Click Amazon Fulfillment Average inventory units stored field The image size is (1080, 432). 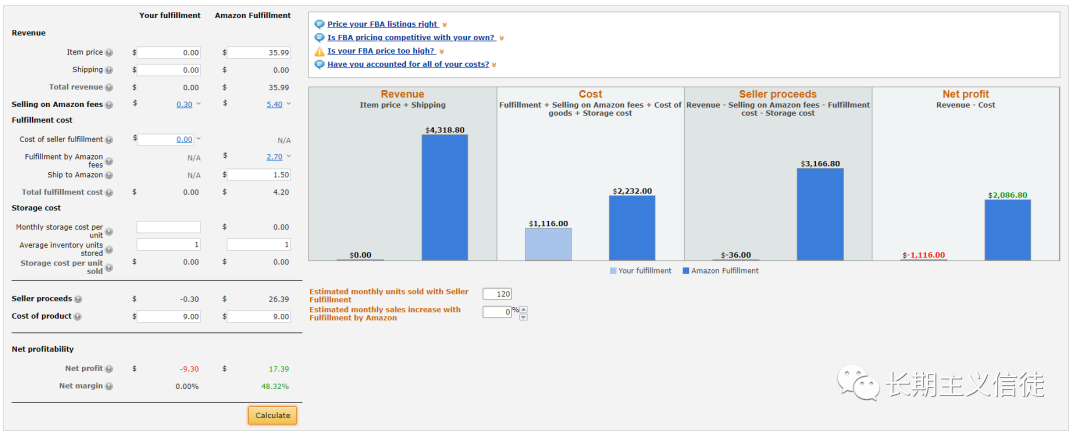259,245
